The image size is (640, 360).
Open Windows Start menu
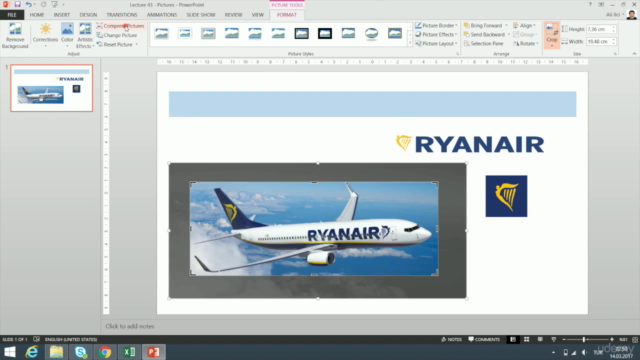pos(9,352)
